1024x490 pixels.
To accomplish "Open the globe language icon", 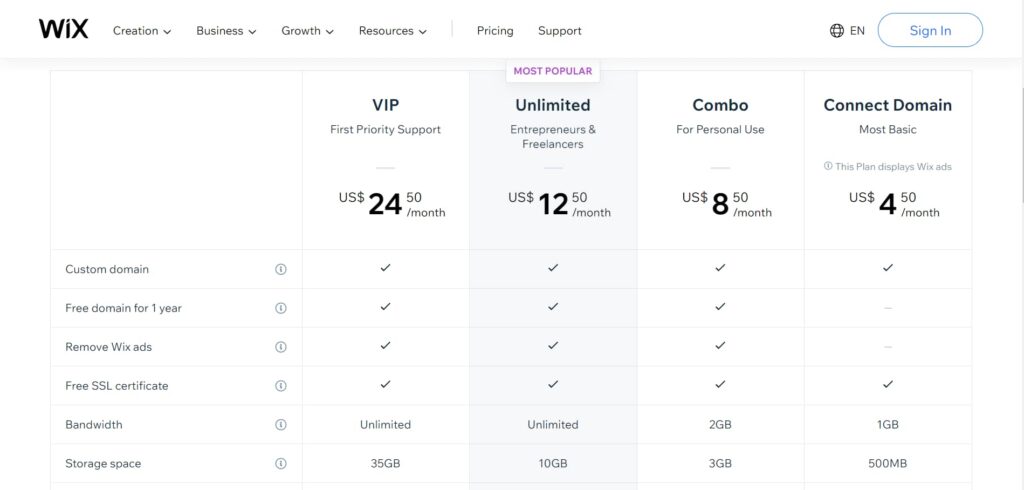I will 837,31.
